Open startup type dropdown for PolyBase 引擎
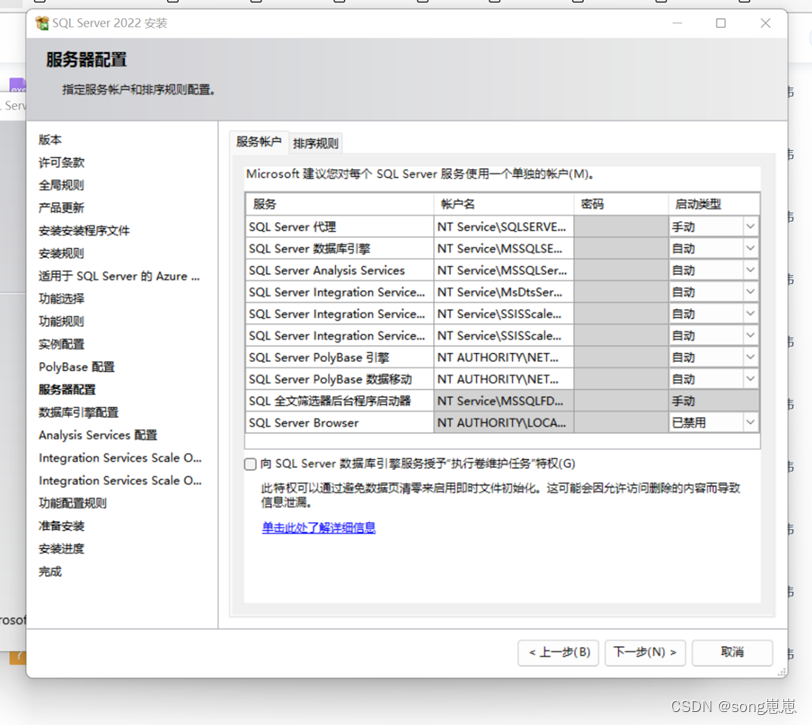Image resolution: width=812 pixels, height=725 pixels. (750, 357)
